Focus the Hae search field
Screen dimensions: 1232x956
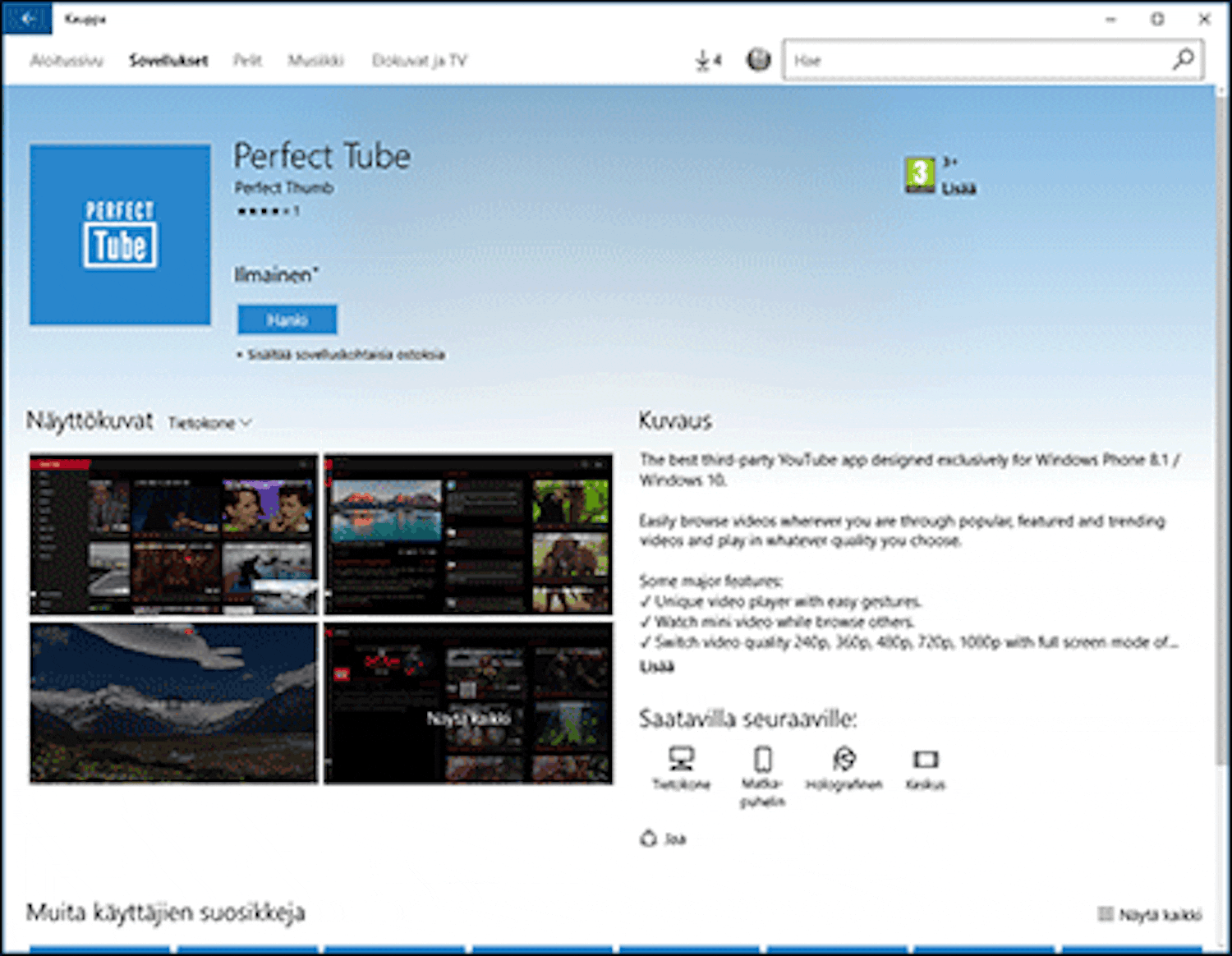(x=977, y=61)
